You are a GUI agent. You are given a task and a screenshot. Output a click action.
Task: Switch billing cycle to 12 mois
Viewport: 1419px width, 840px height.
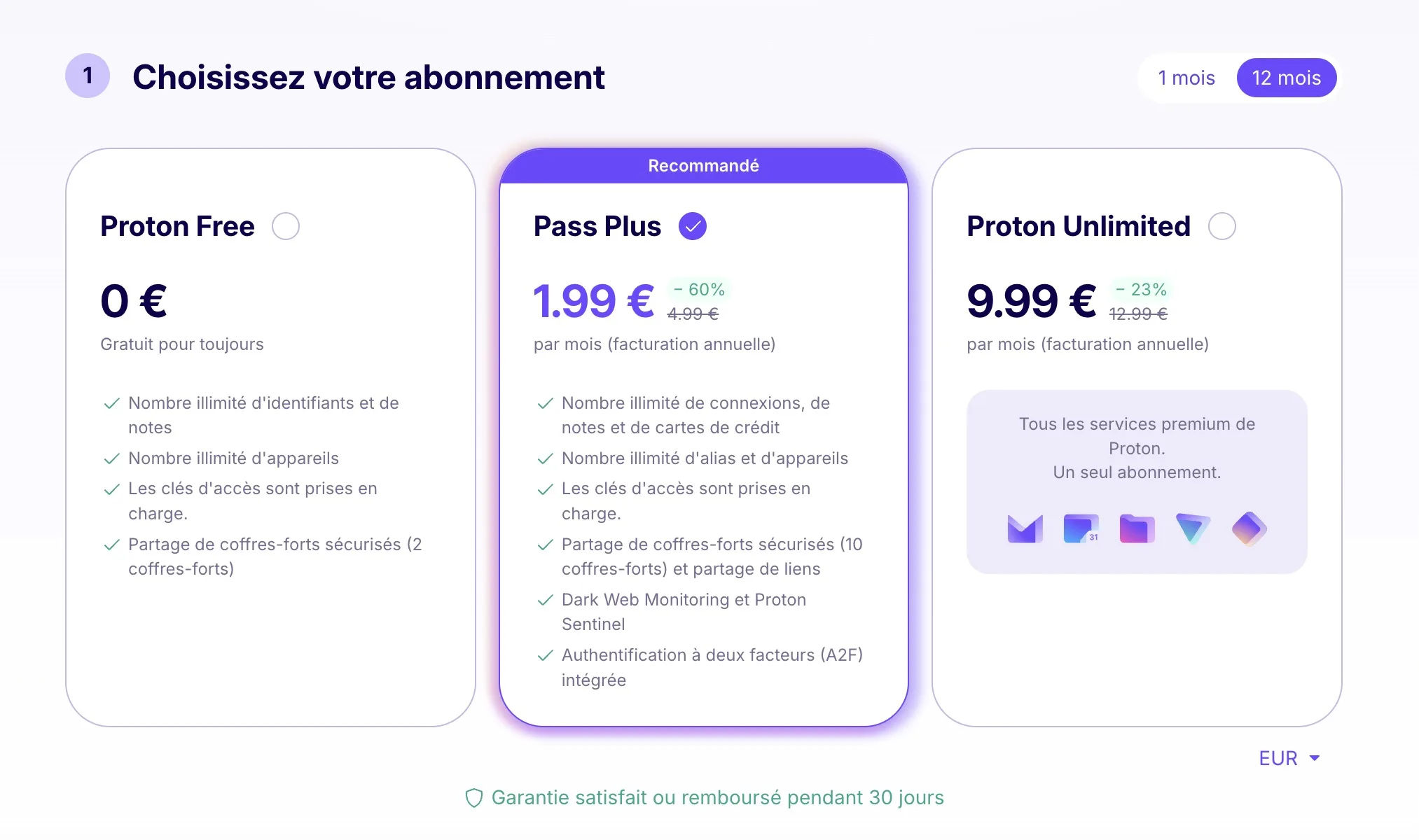pyautogui.click(x=1287, y=78)
